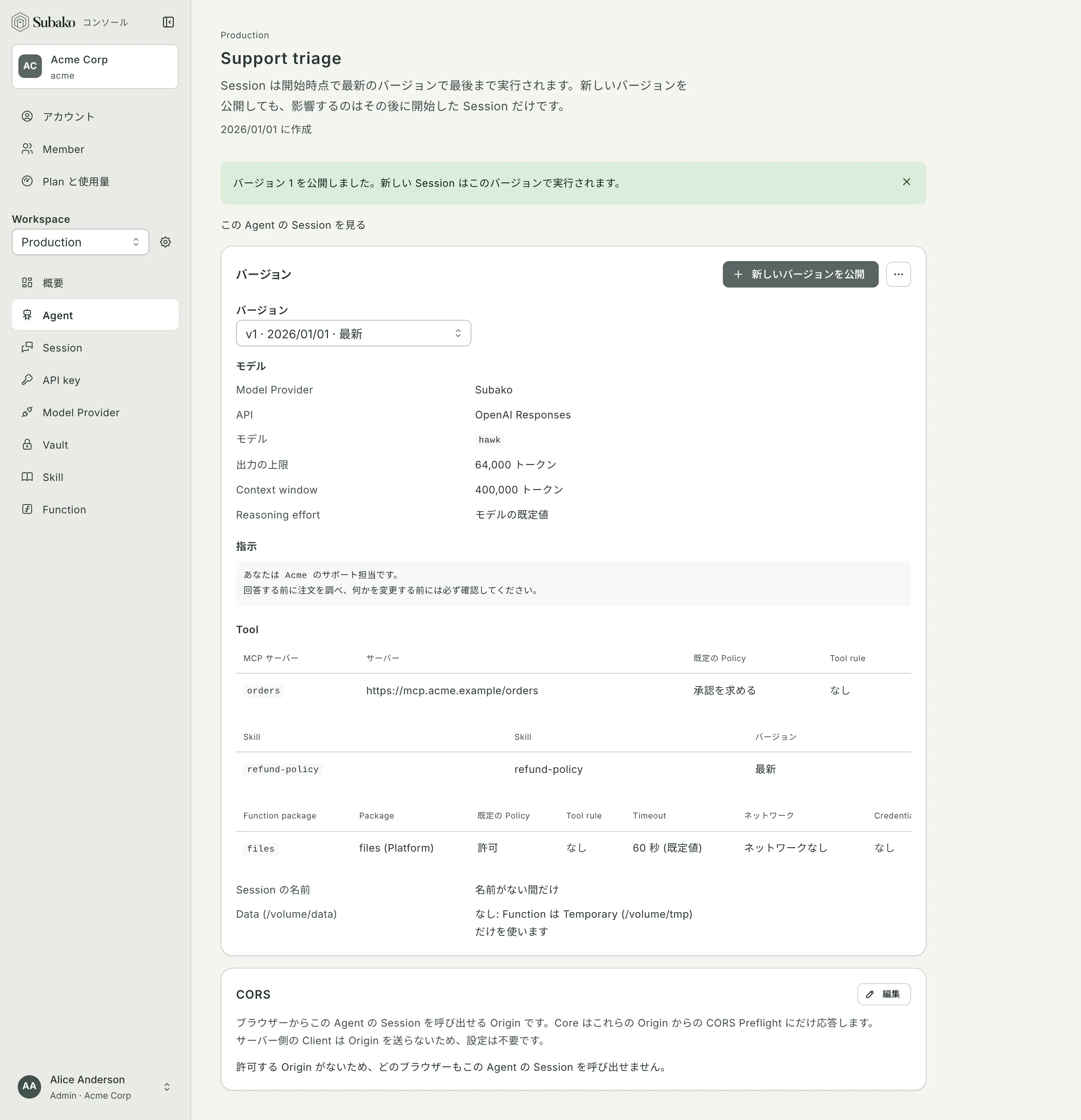The width and height of the screenshot is (1081, 1120).
Task: Click the 概要 grid icon
Action: click(28, 282)
